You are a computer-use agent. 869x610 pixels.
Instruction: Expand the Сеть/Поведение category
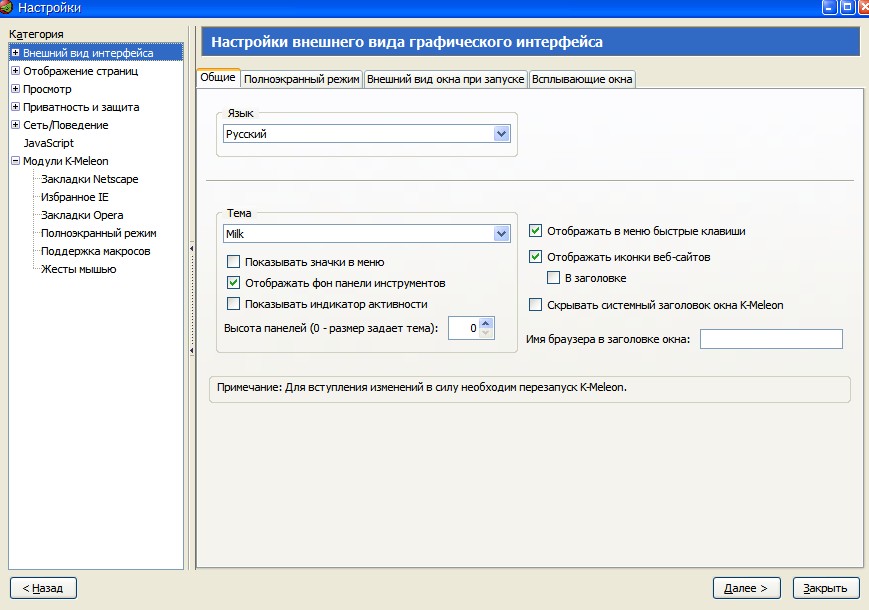(x=15, y=125)
